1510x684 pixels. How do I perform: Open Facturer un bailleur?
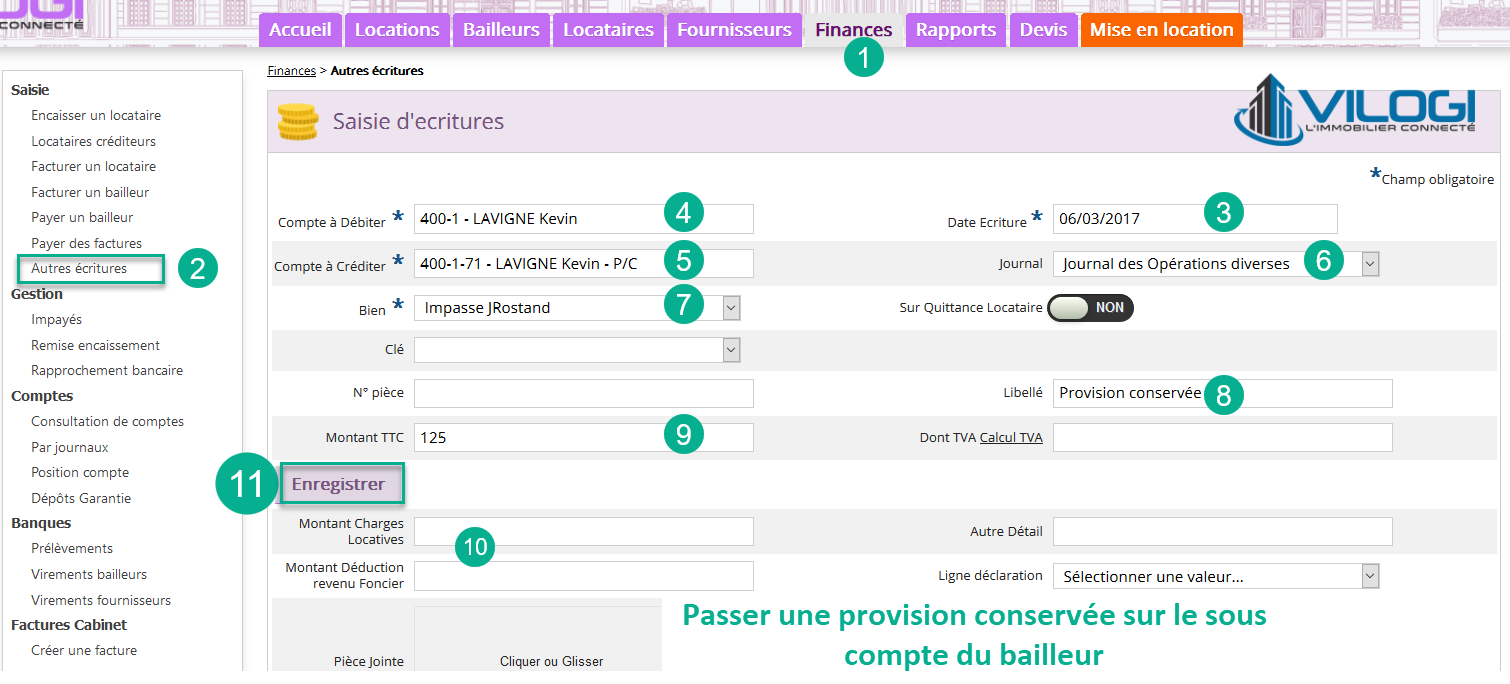tap(90, 193)
